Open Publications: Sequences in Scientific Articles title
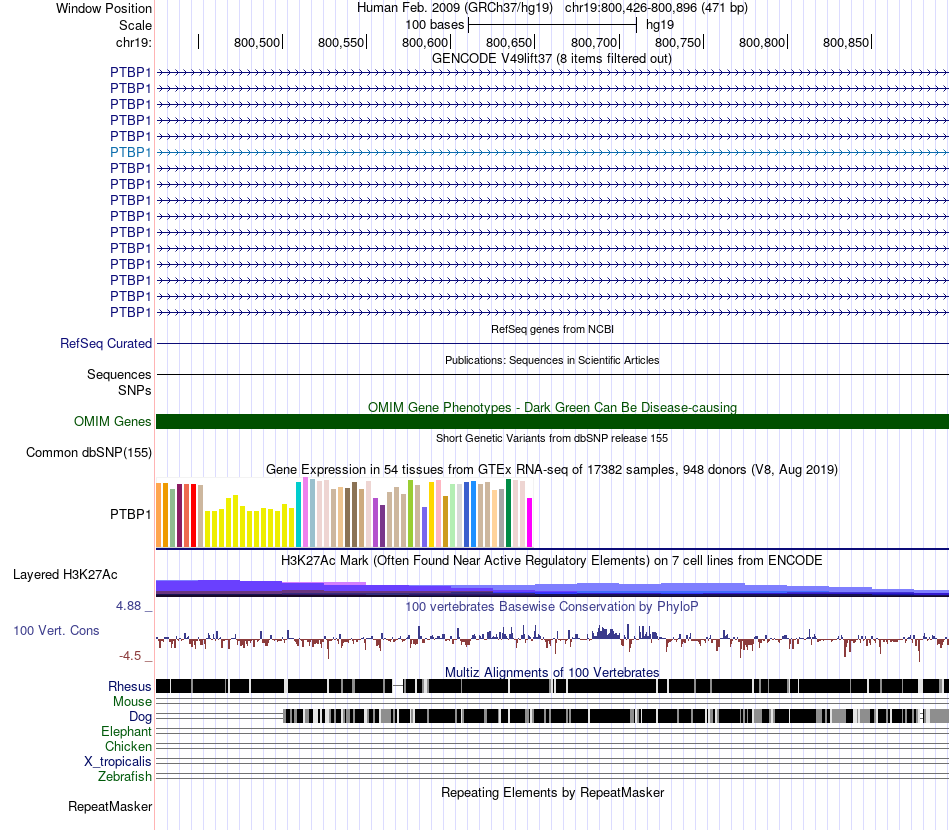This screenshot has height=830, width=950. [x=552, y=360]
